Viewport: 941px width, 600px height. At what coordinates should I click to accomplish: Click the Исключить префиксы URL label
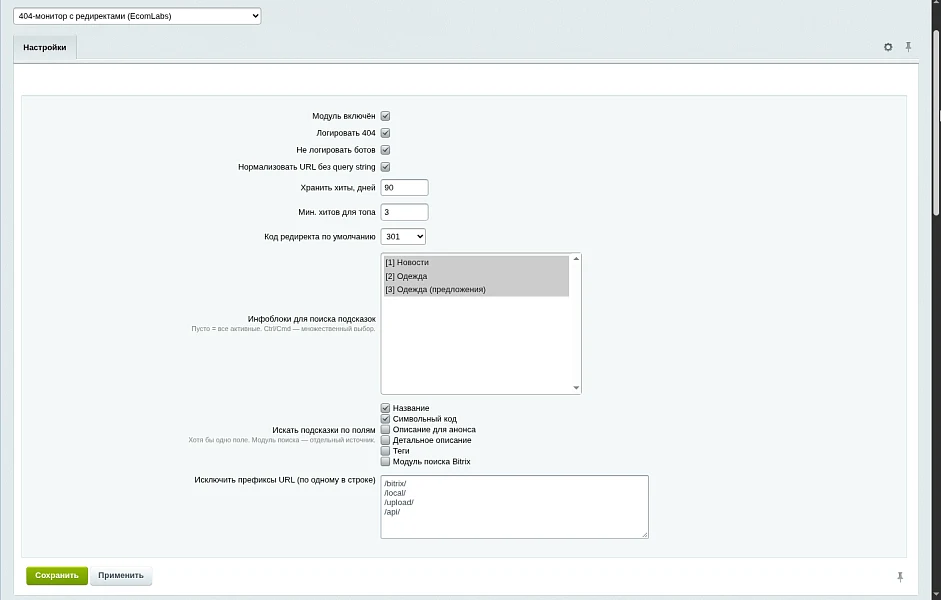tap(285, 480)
